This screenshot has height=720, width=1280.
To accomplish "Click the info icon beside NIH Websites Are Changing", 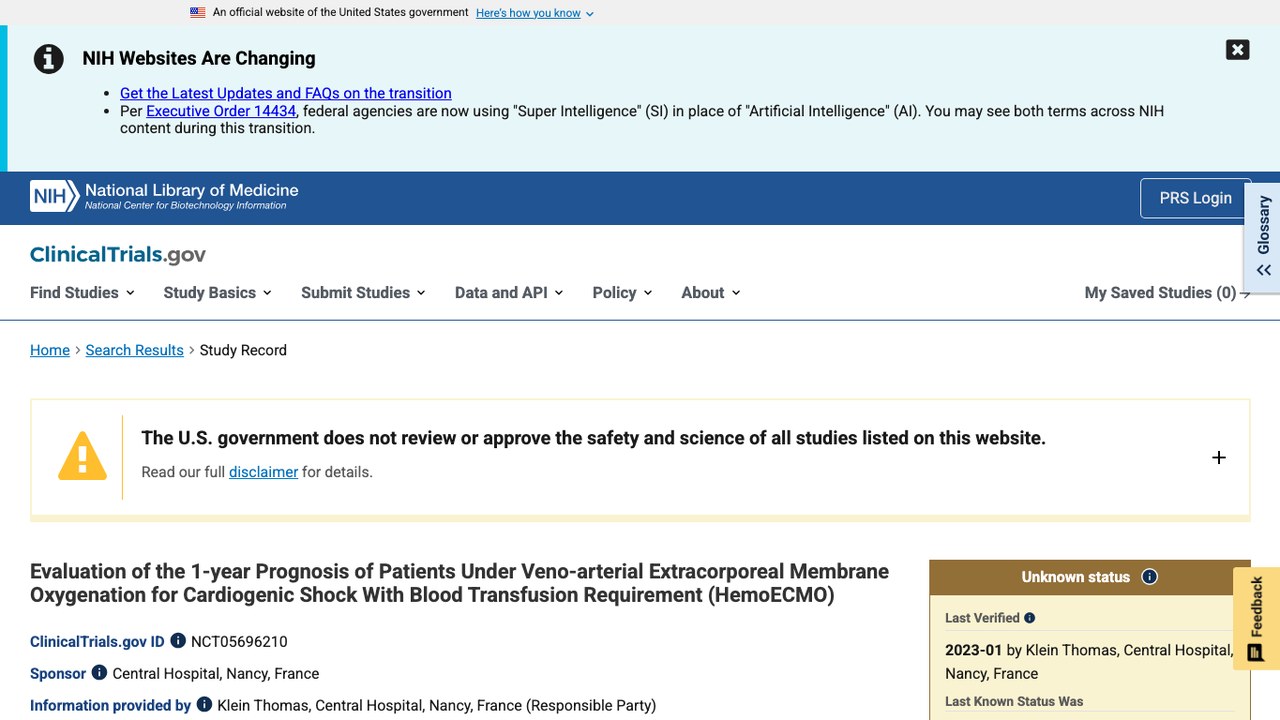I will 49,59.
